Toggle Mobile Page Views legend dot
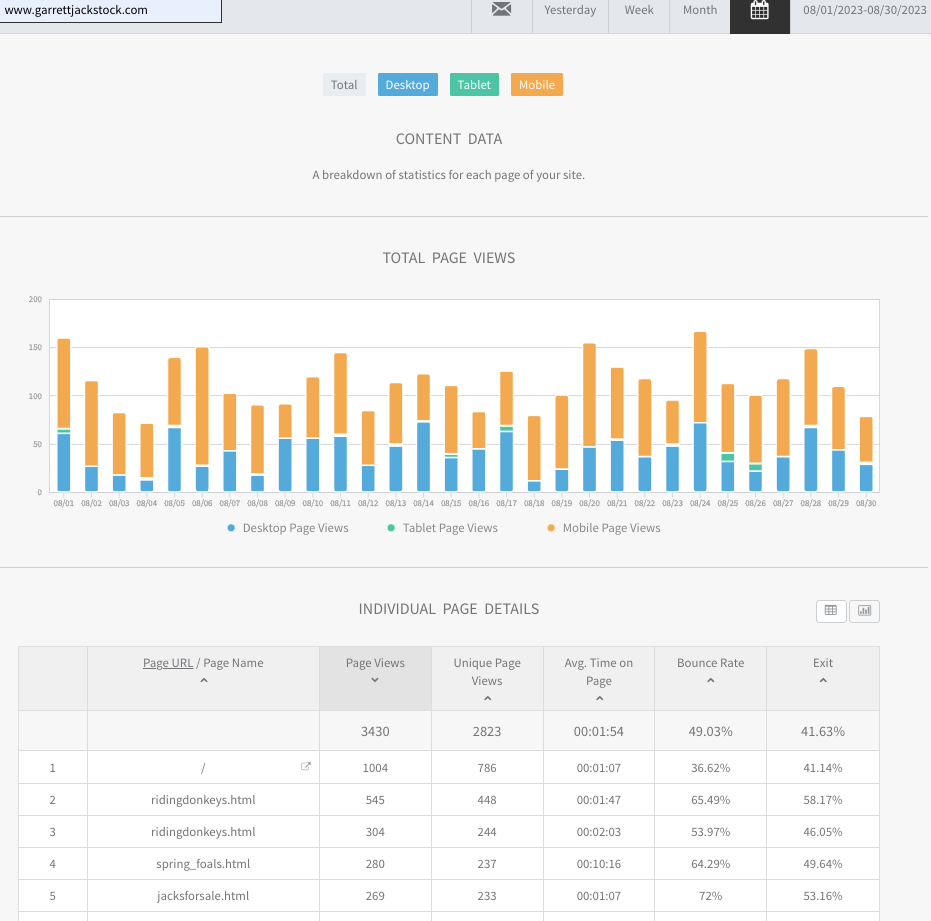The image size is (931, 921). tap(551, 528)
